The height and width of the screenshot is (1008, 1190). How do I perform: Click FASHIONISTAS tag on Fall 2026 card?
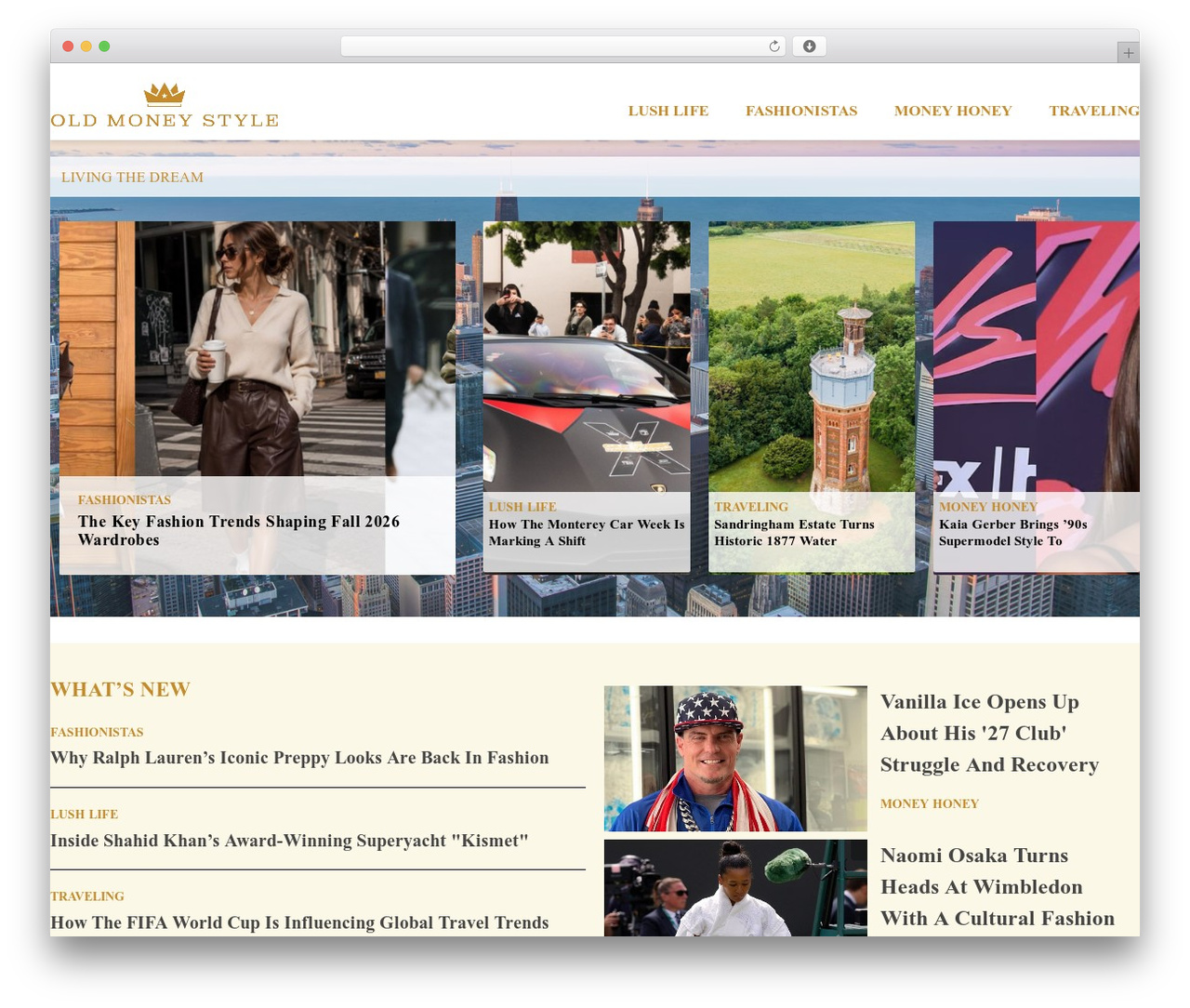click(125, 499)
